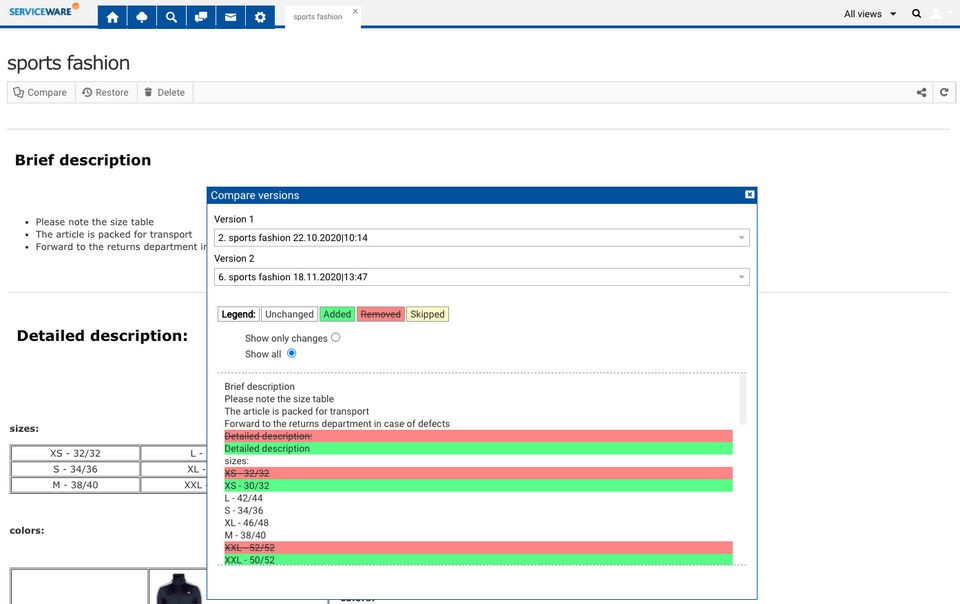Click the green Added legend swatch
Viewport: 960px width, 604px height.
click(x=337, y=314)
